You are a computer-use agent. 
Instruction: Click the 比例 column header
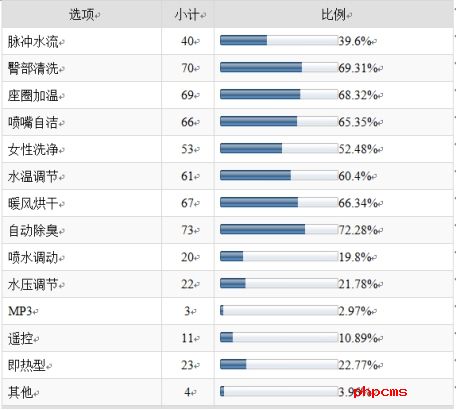[333, 15]
